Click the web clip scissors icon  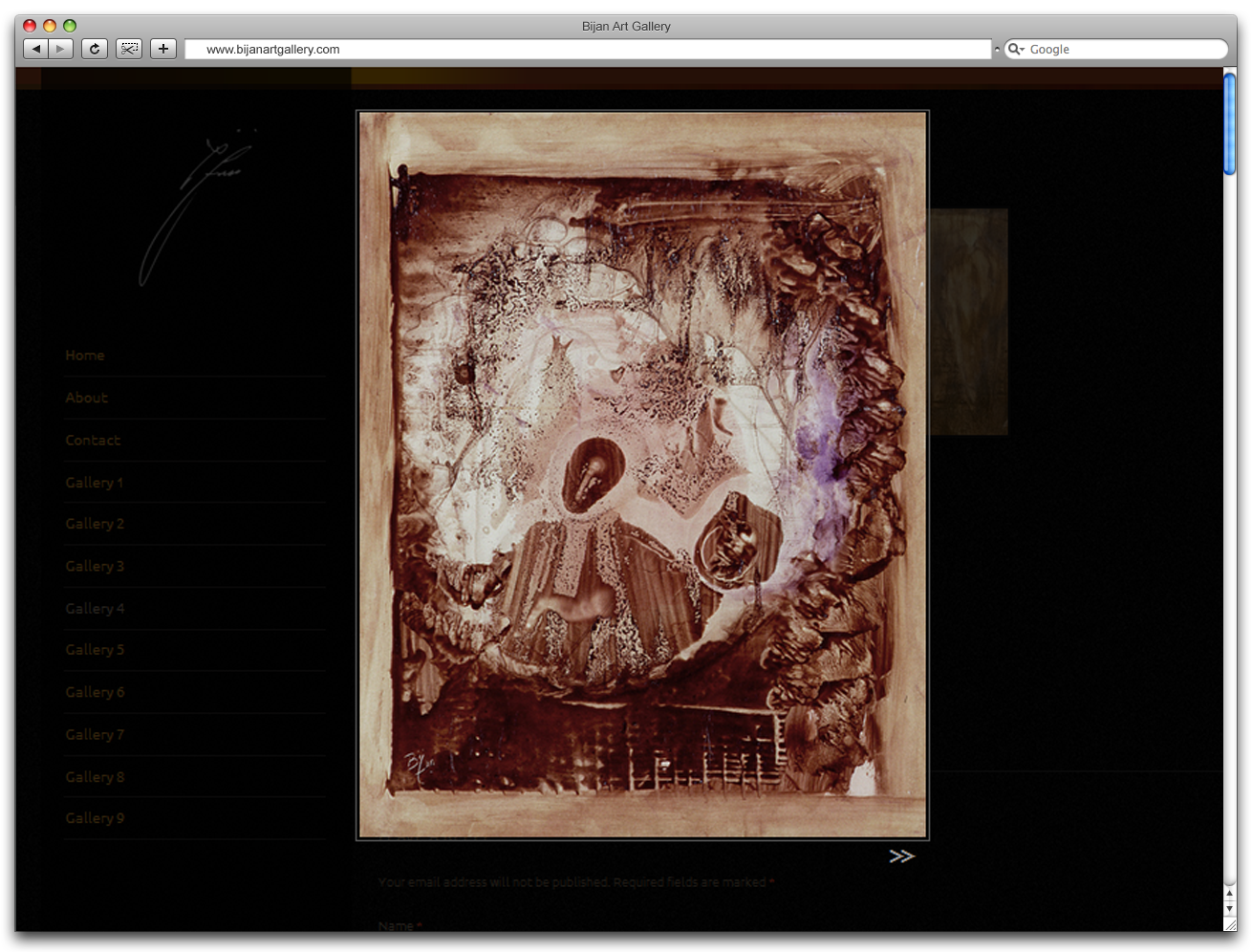click(x=129, y=49)
